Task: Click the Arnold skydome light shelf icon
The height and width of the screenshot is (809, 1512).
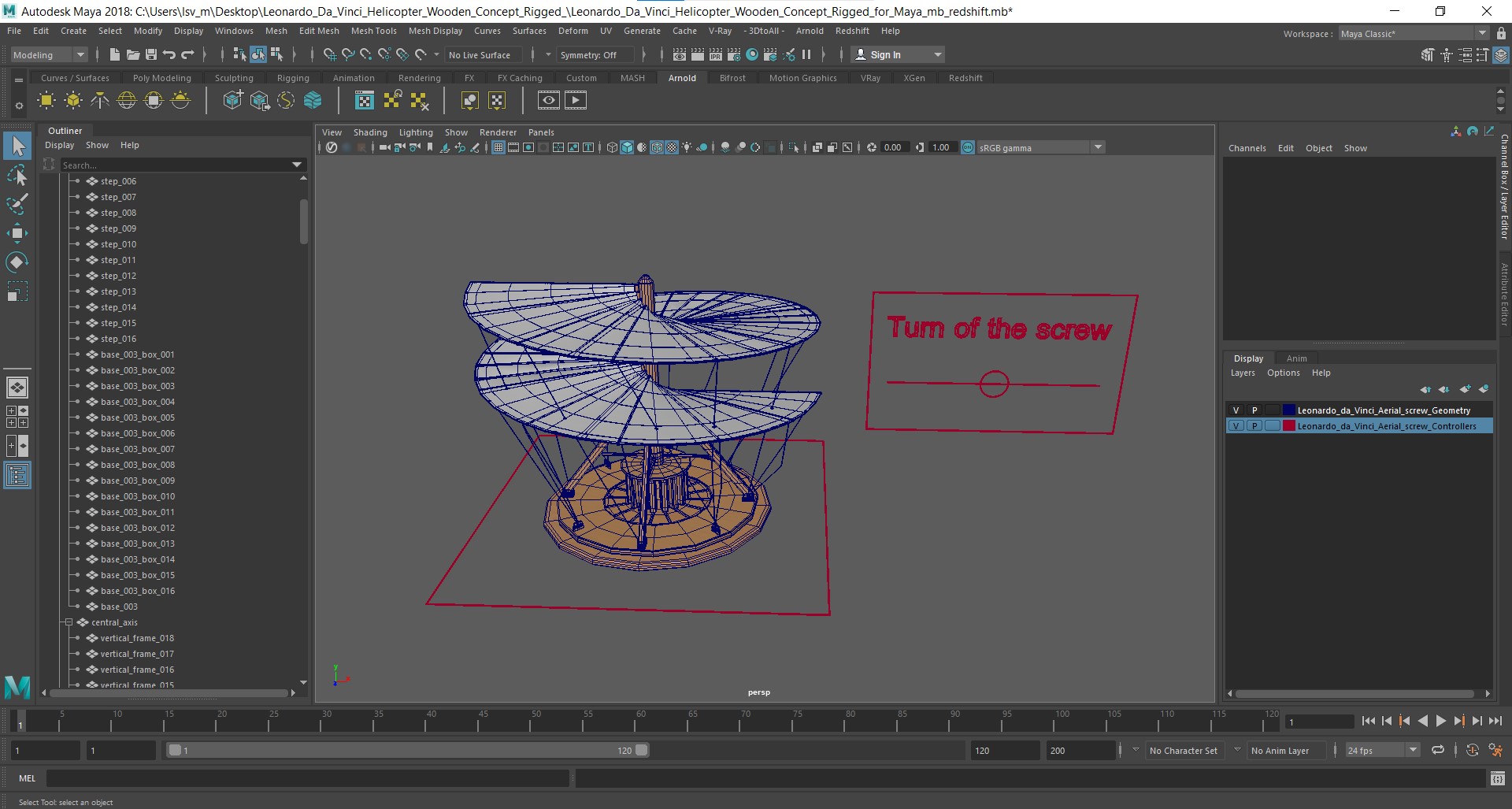Action: 127,100
